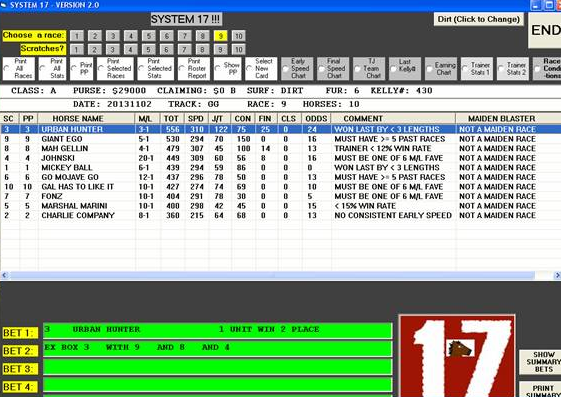561x397 pixels.
Task: Click the 17 horse logo image
Action: (x=457, y=356)
